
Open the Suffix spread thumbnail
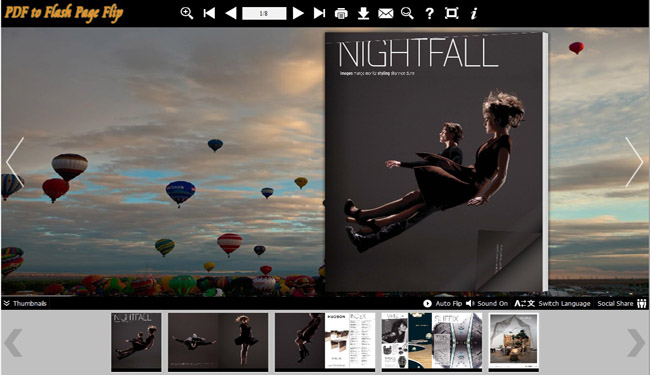click(x=432, y=342)
